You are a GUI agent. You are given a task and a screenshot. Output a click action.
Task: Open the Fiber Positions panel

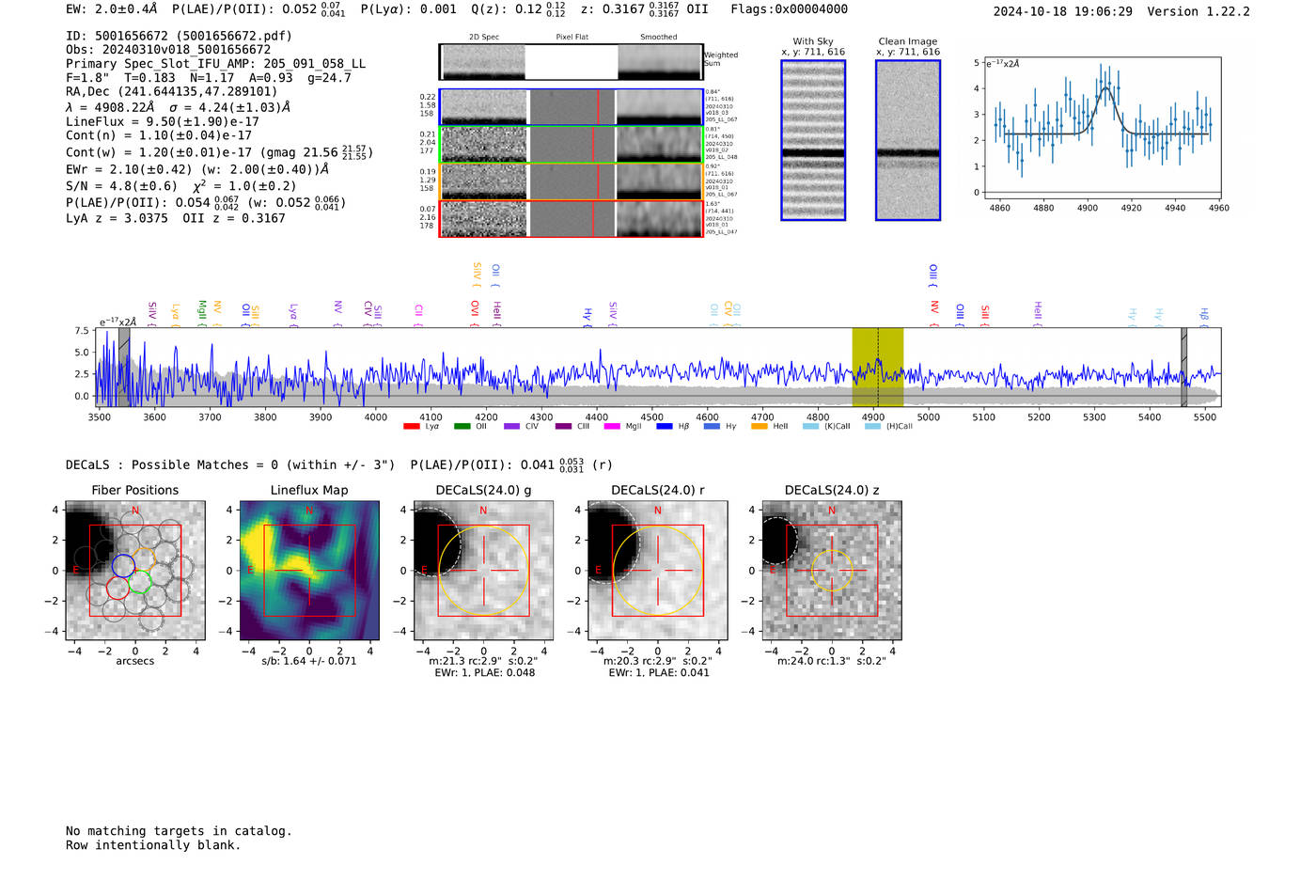point(135,572)
